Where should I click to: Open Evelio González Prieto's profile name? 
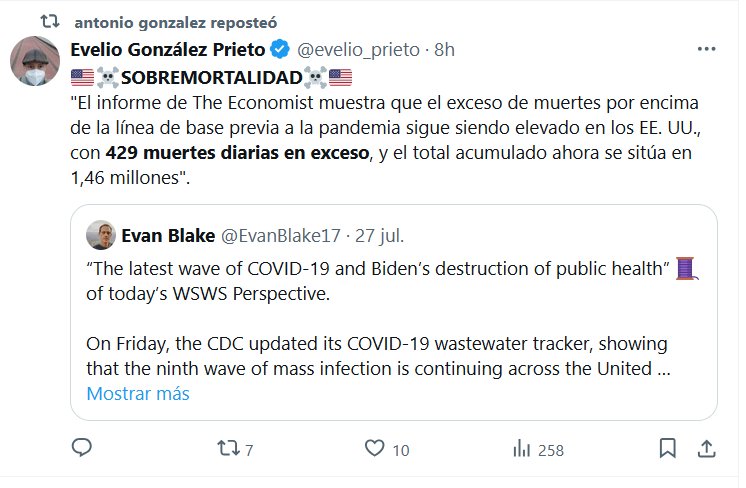168,50
